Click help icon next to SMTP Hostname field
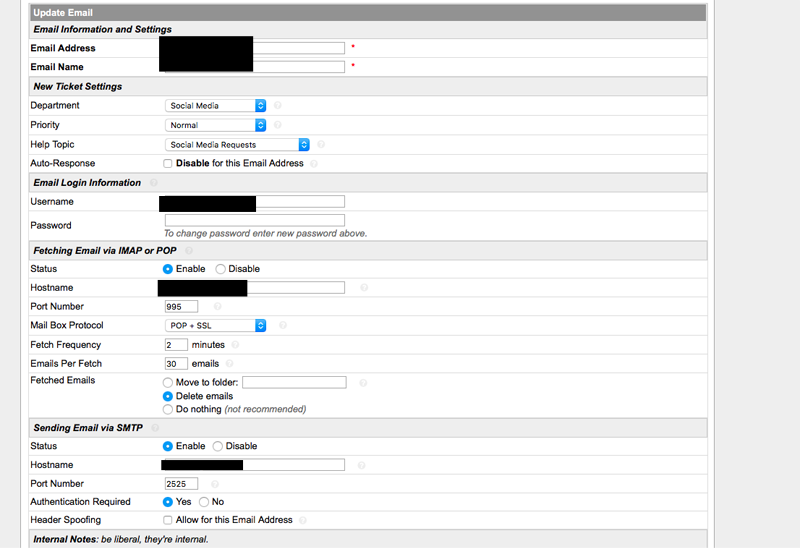This screenshot has width=800, height=548. click(361, 465)
